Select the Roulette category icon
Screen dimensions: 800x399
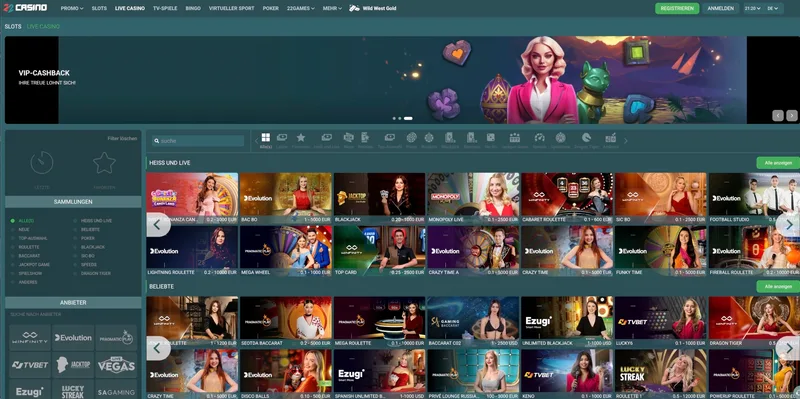(x=429, y=137)
